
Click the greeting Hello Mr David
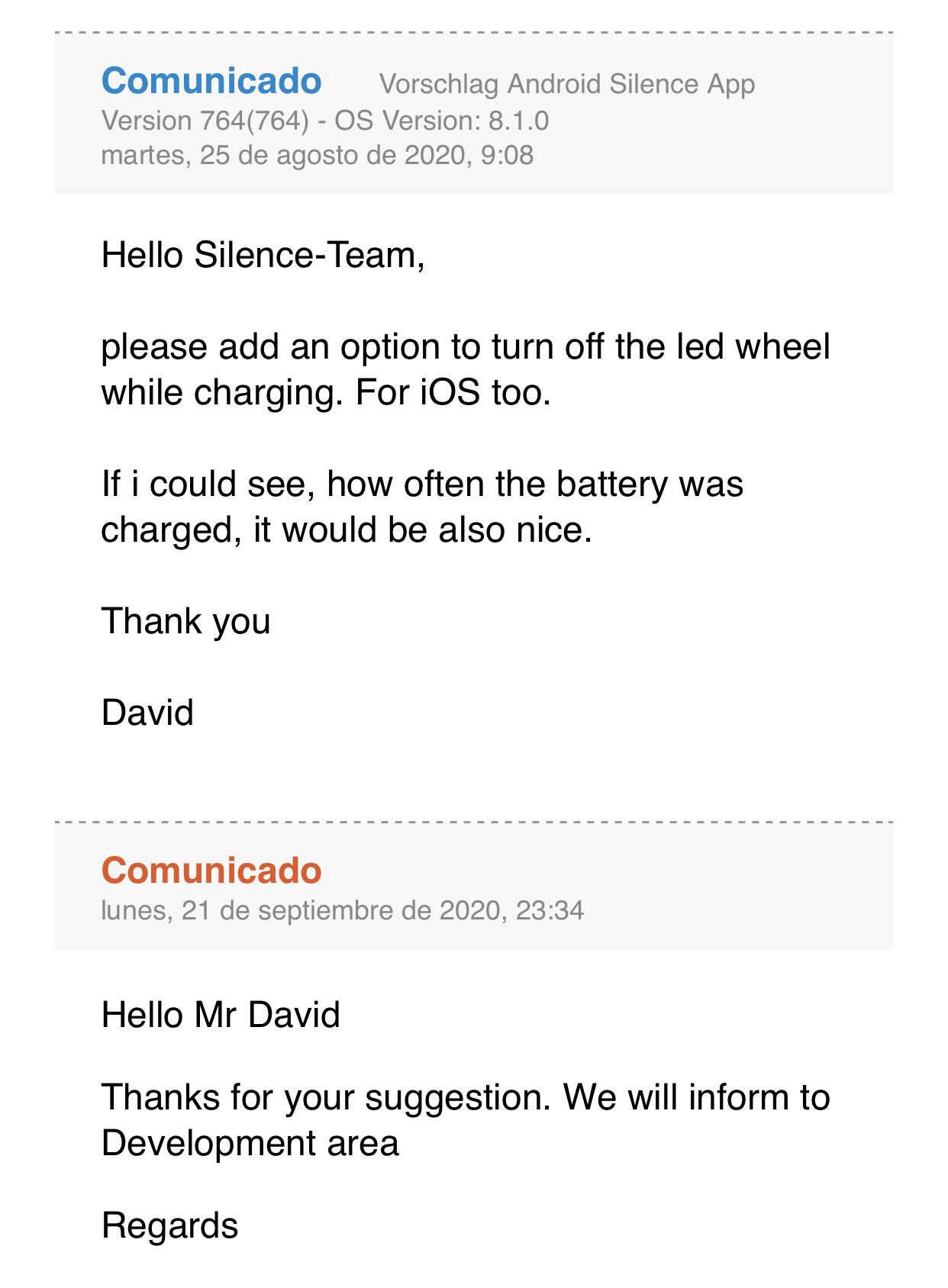pyautogui.click(x=221, y=1016)
